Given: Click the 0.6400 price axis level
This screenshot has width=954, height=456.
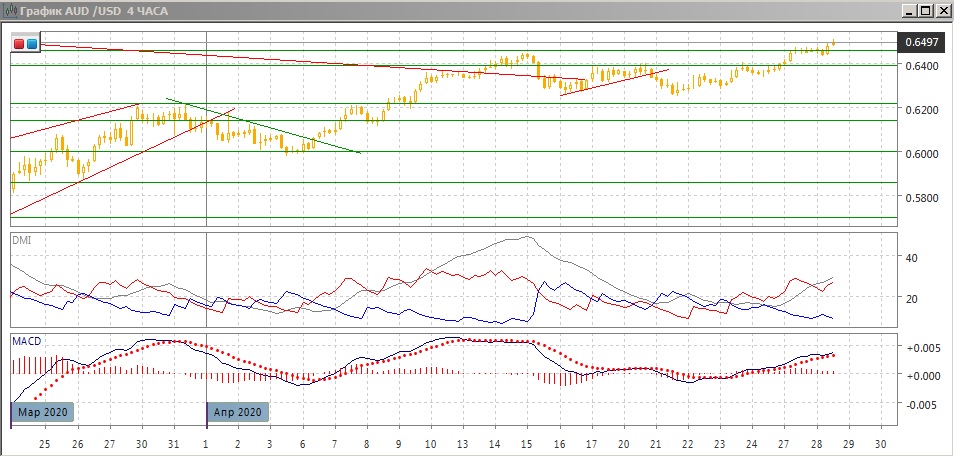Looking at the screenshot, I should coord(919,66).
